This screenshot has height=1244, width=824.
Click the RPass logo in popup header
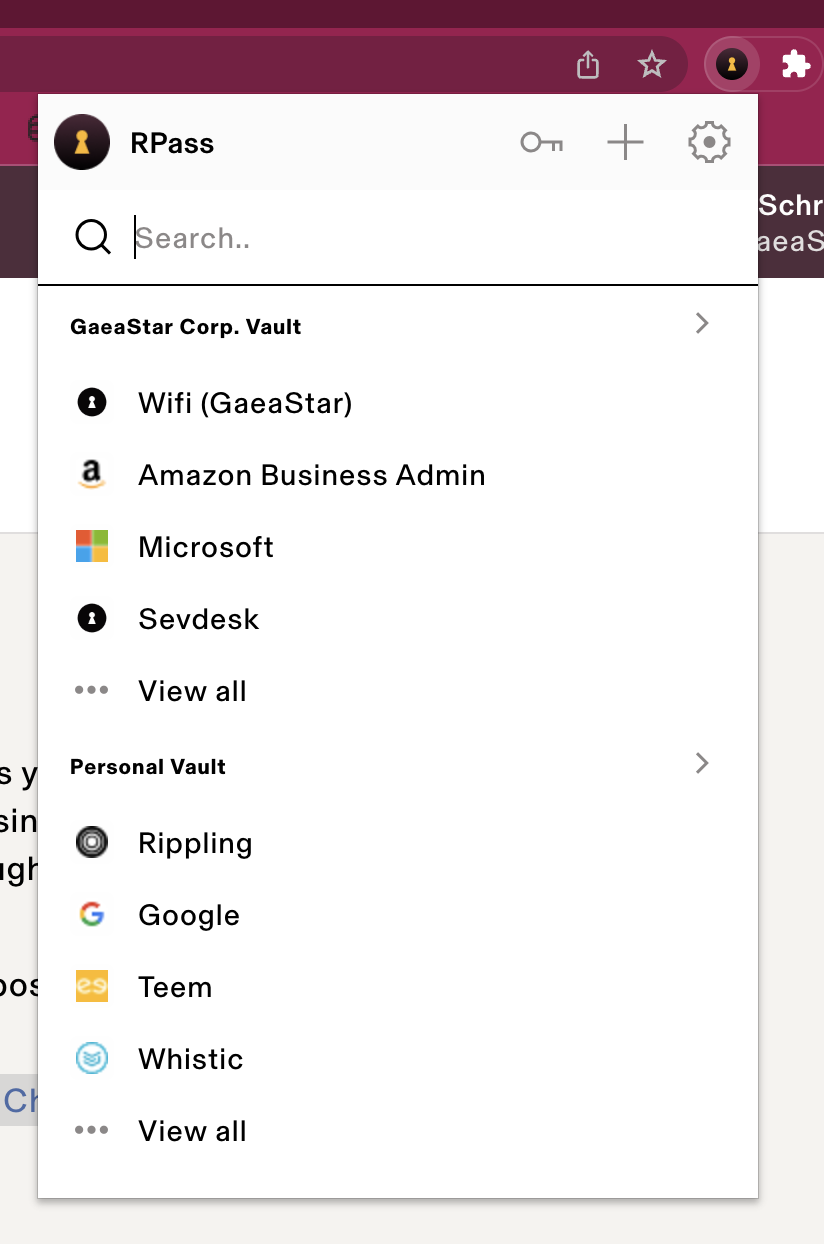pyautogui.click(x=82, y=143)
